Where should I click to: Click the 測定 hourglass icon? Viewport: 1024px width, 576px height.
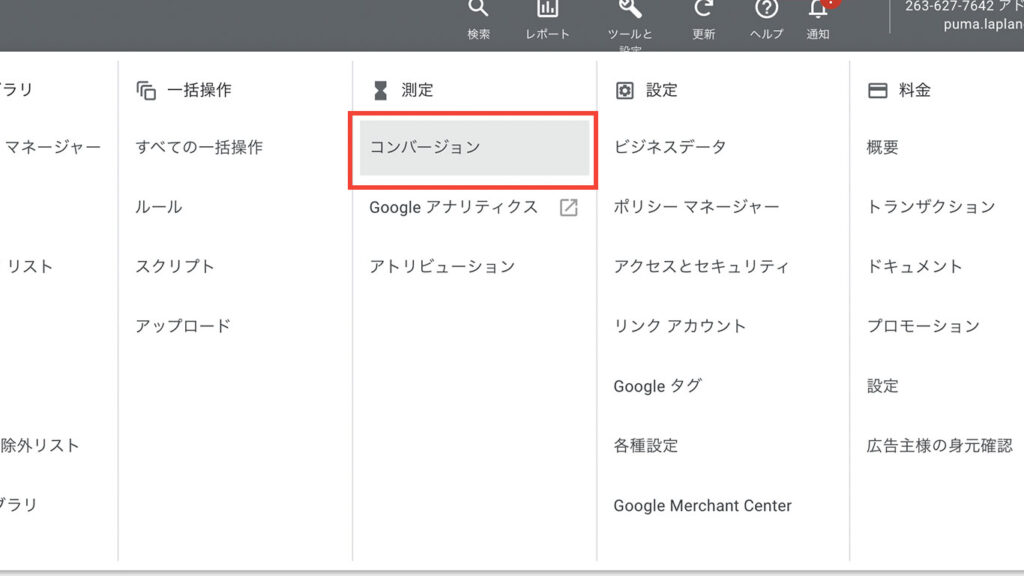point(380,90)
